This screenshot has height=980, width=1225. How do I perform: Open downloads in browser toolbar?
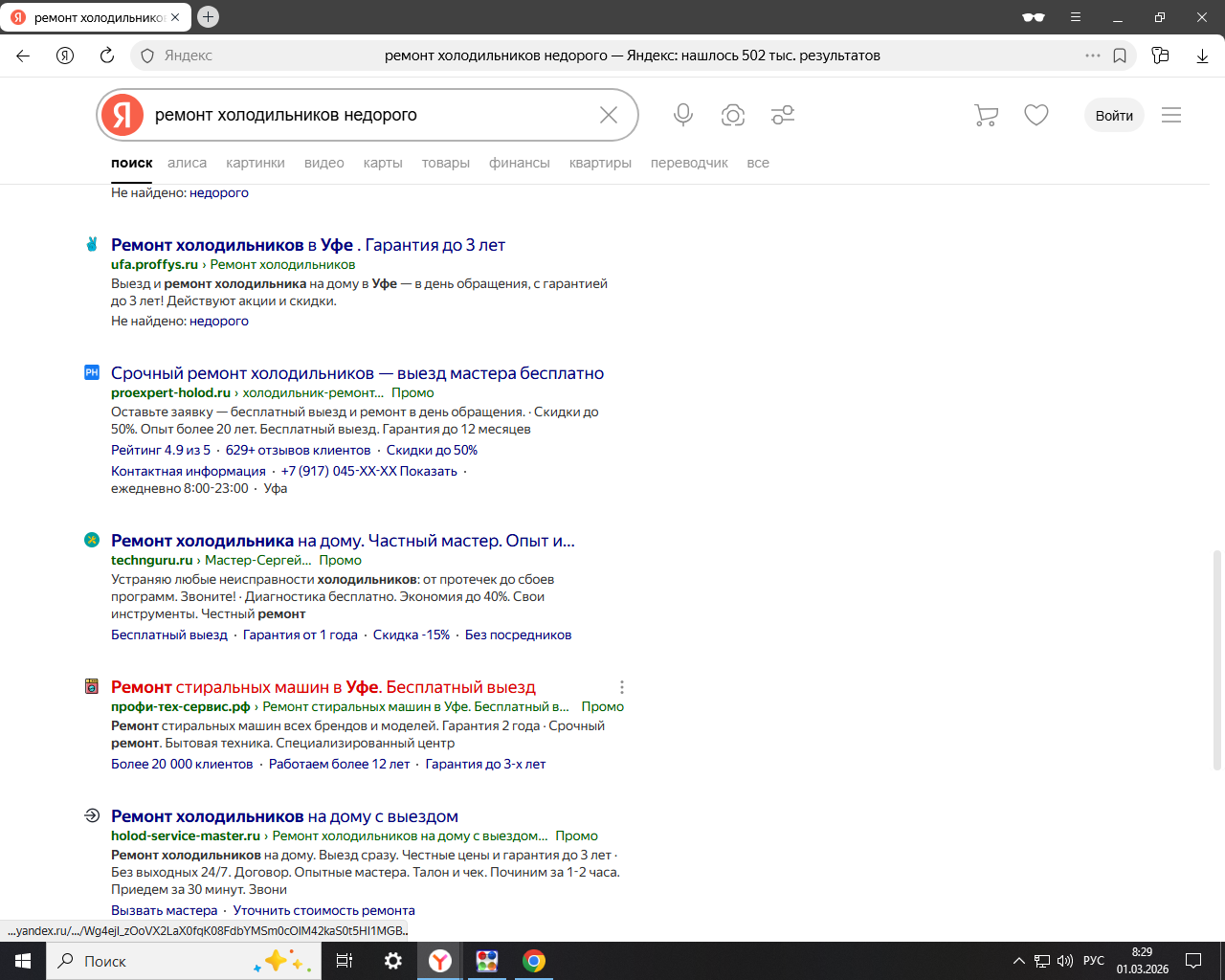[x=1202, y=56]
